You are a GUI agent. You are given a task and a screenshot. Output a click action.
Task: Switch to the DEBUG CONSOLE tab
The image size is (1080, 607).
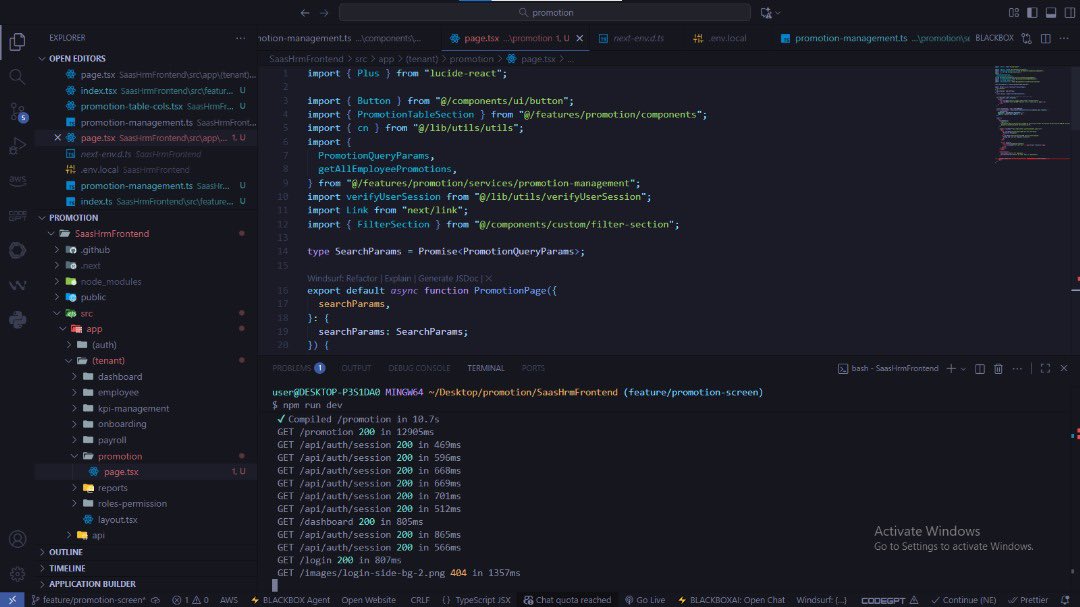pyautogui.click(x=419, y=368)
